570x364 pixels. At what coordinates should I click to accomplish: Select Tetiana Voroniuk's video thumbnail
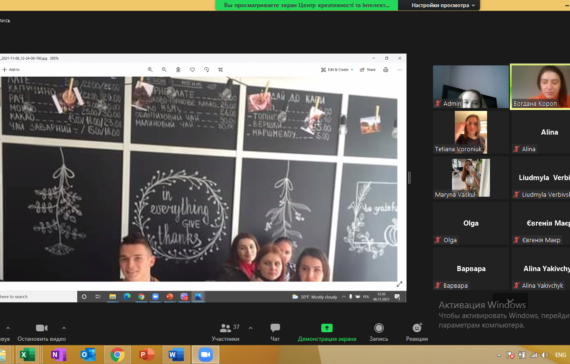[x=471, y=132]
